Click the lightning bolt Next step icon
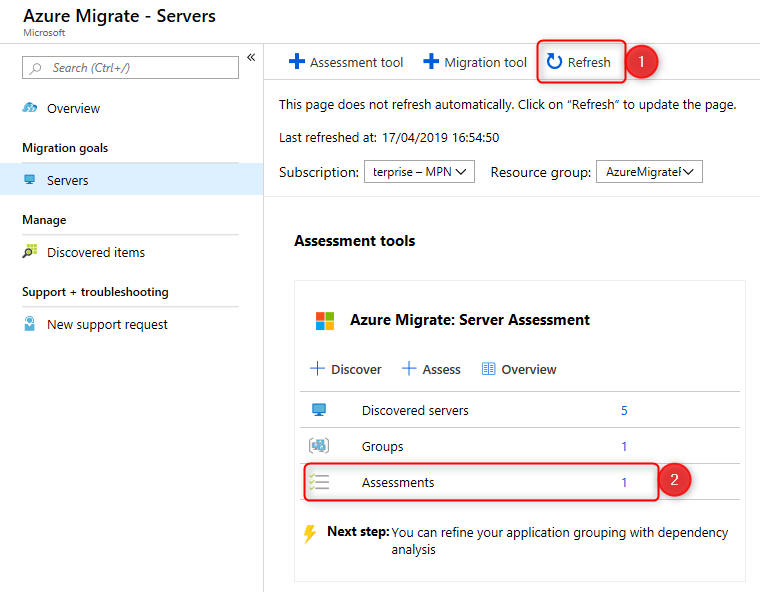 (x=310, y=534)
